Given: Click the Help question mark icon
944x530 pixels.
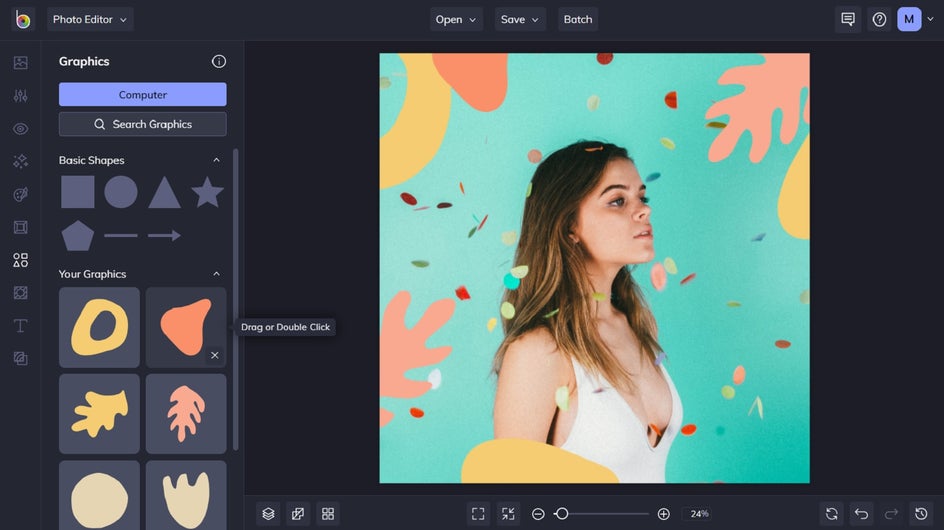Looking at the screenshot, I should click(x=879, y=19).
